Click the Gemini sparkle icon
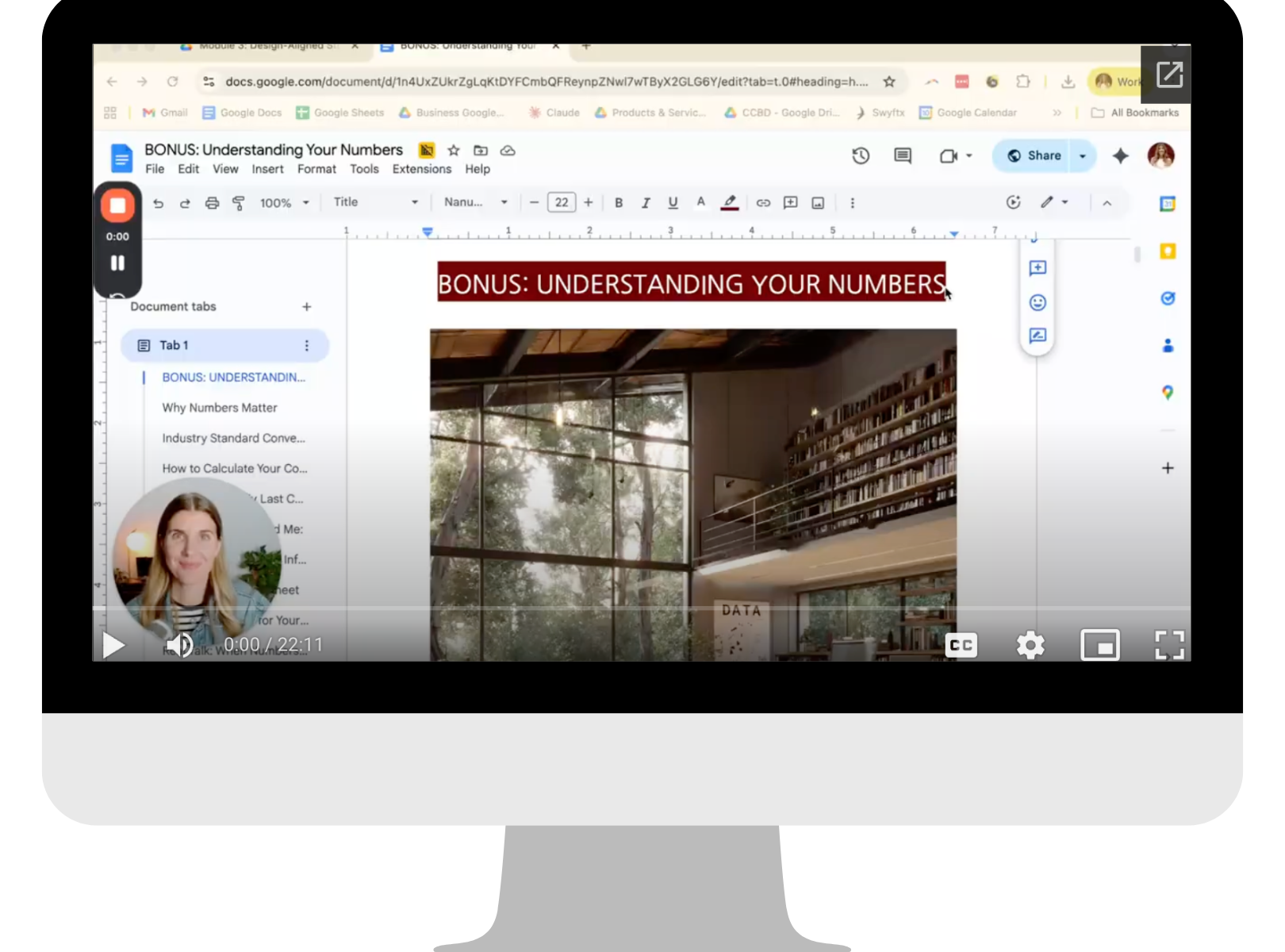Screen dimensions: 1285x952 click(x=1120, y=155)
